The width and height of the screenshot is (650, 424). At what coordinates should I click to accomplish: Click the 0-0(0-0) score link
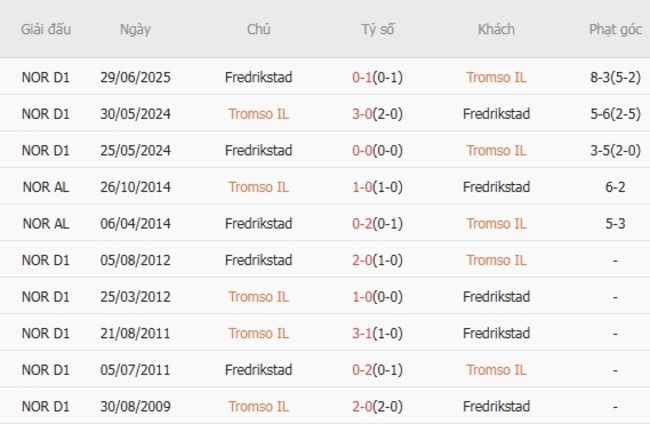pyautogui.click(x=378, y=150)
